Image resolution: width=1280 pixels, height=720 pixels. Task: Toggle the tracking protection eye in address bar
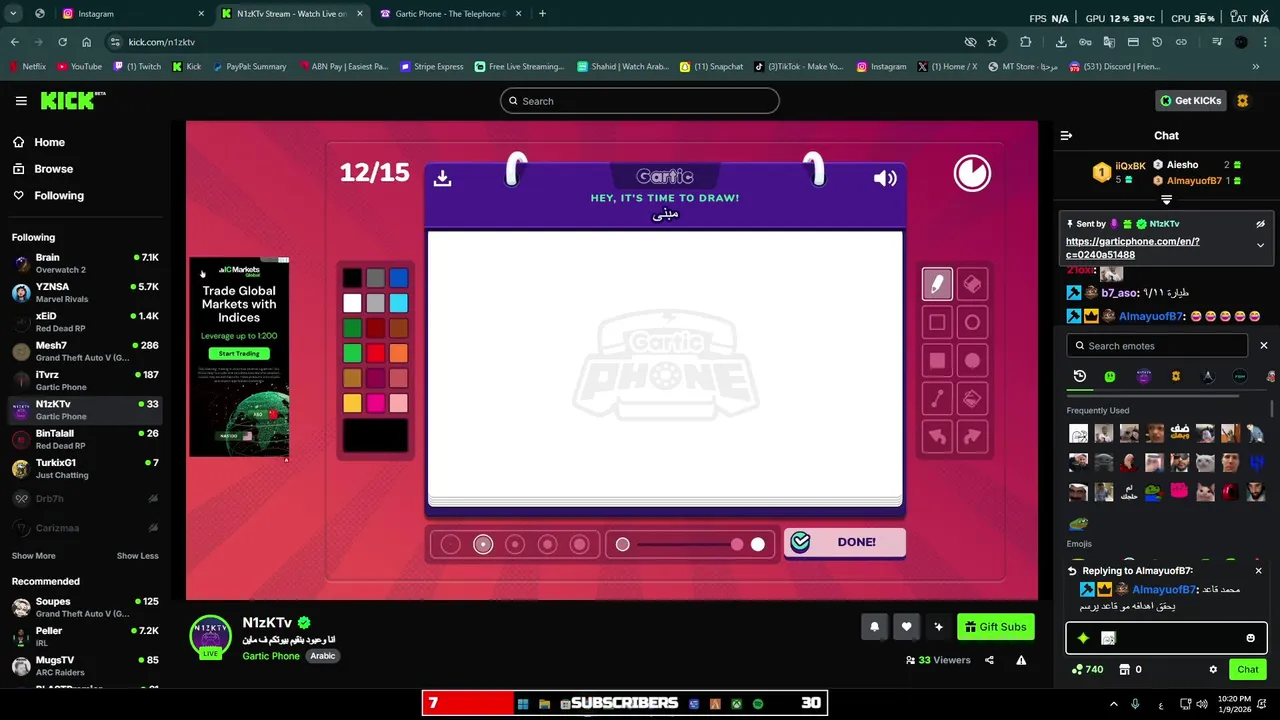tap(970, 42)
